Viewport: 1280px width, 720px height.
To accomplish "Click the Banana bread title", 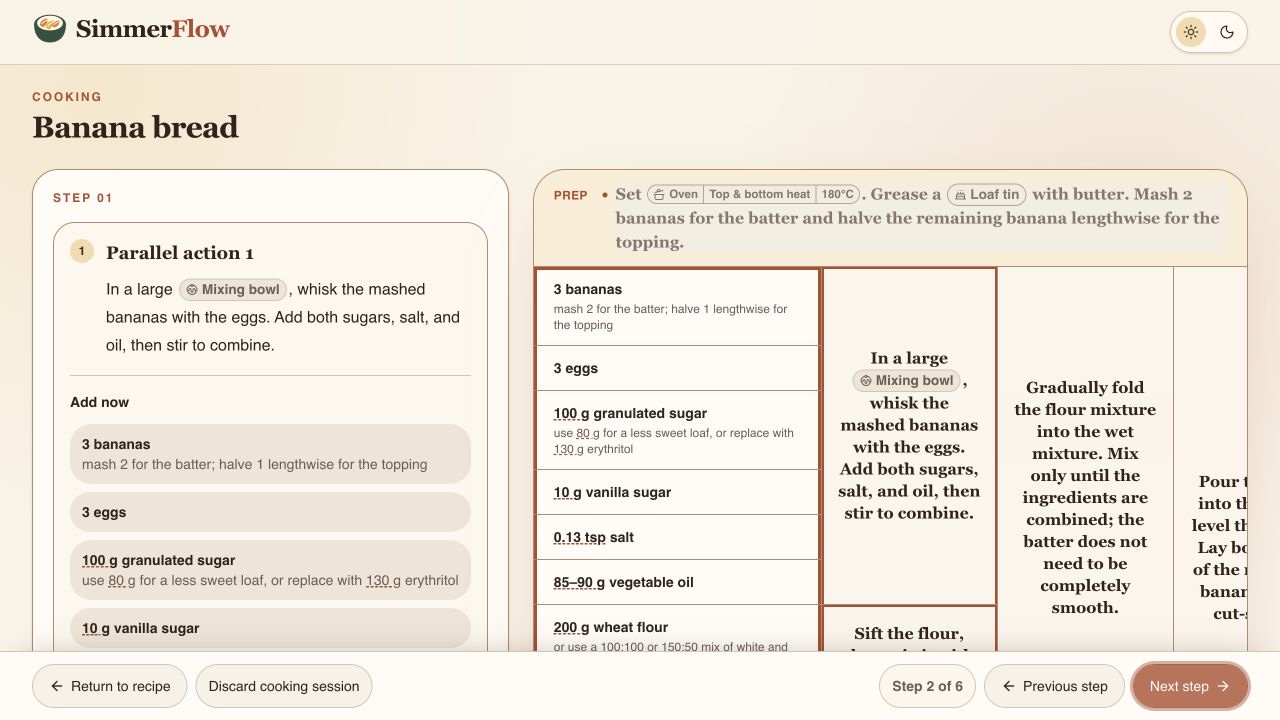I will pos(135,127).
